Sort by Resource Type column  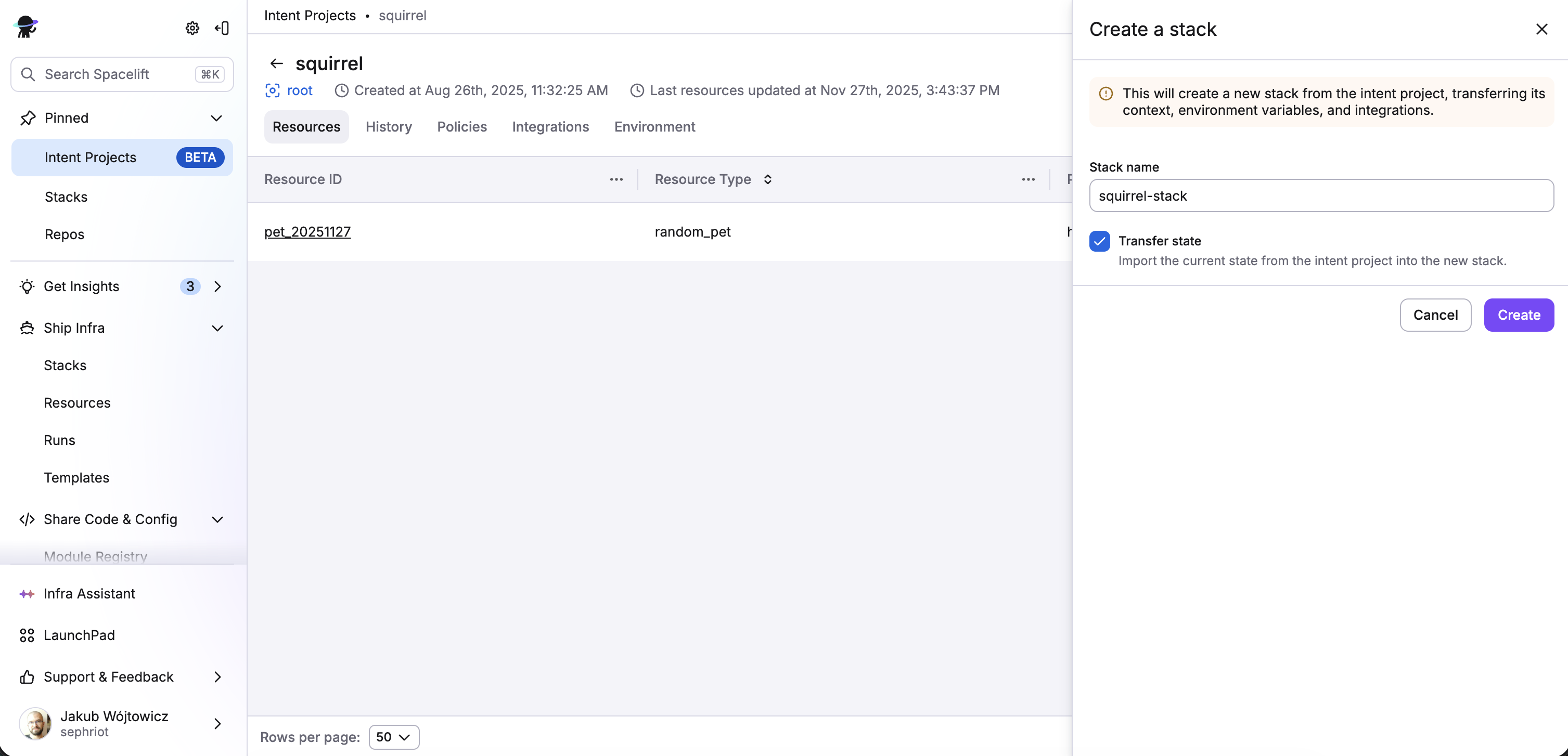coord(767,179)
